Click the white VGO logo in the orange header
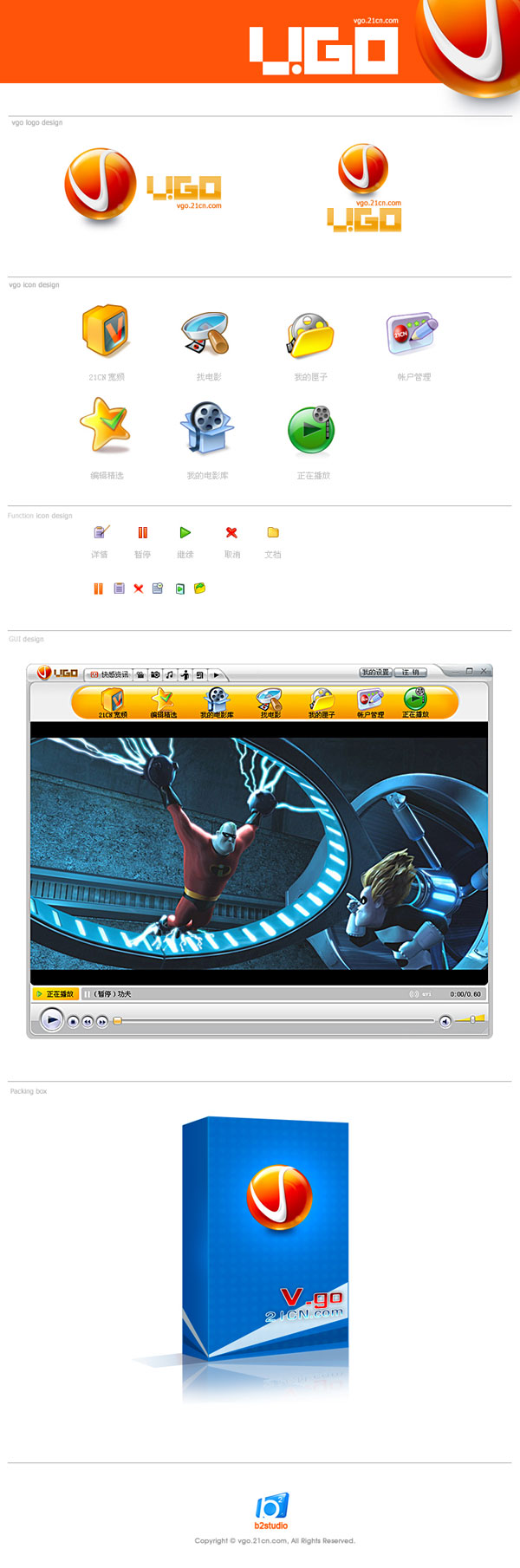Viewport: 520px width, 1568px height. [323, 49]
